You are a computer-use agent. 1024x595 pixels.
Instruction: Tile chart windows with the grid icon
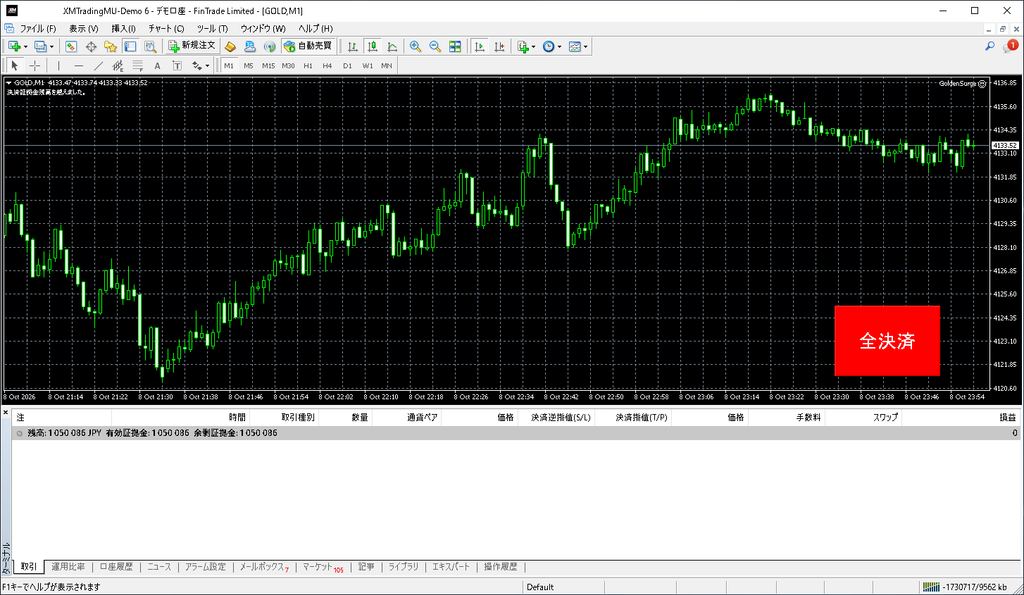pos(455,46)
